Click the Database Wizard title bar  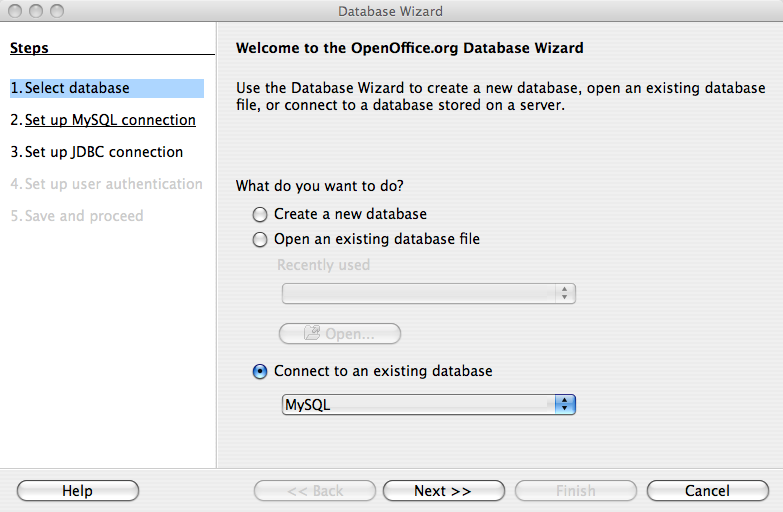[390, 11]
